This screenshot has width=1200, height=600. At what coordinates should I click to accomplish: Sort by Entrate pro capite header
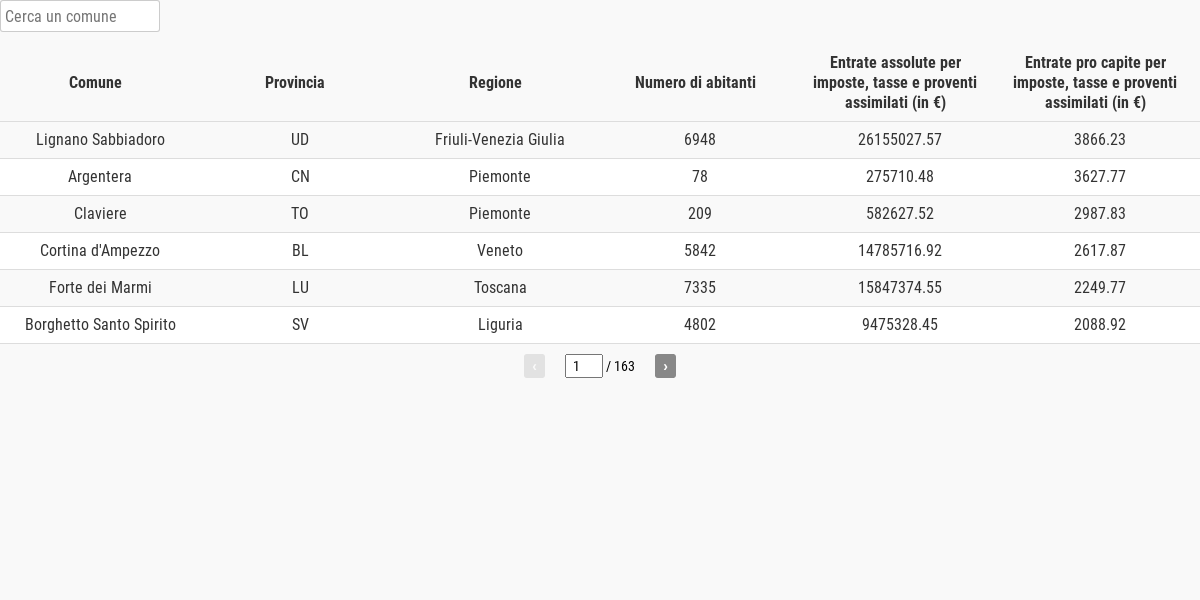pos(1095,83)
